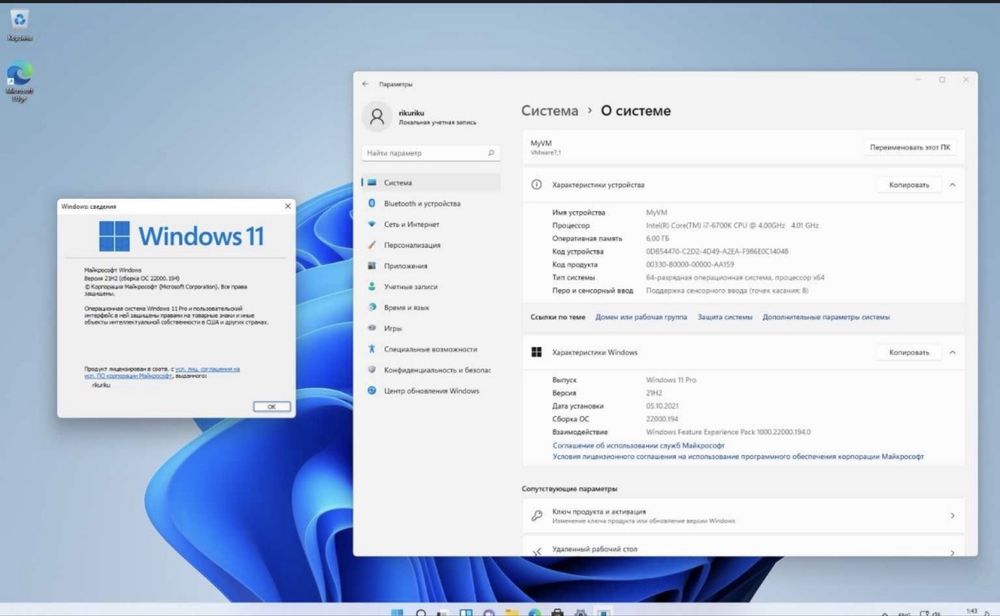Click the rikuriku account name
This screenshot has height=616, width=1000.
click(x=411, y=113)
